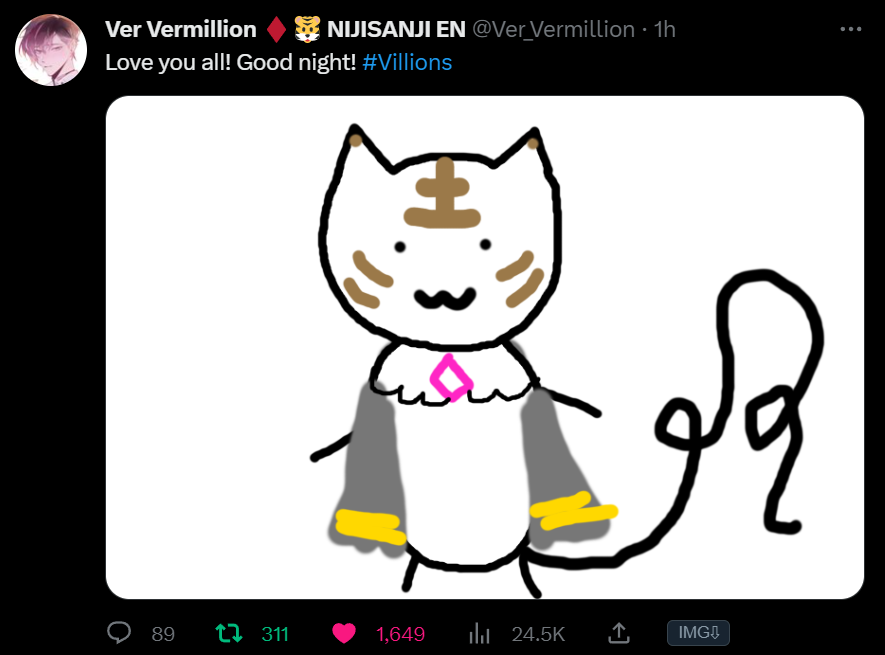This screenshot has height=655, width=885.
Task: Click the tiger face emoji in name
Action: click(x=307, y=29)
